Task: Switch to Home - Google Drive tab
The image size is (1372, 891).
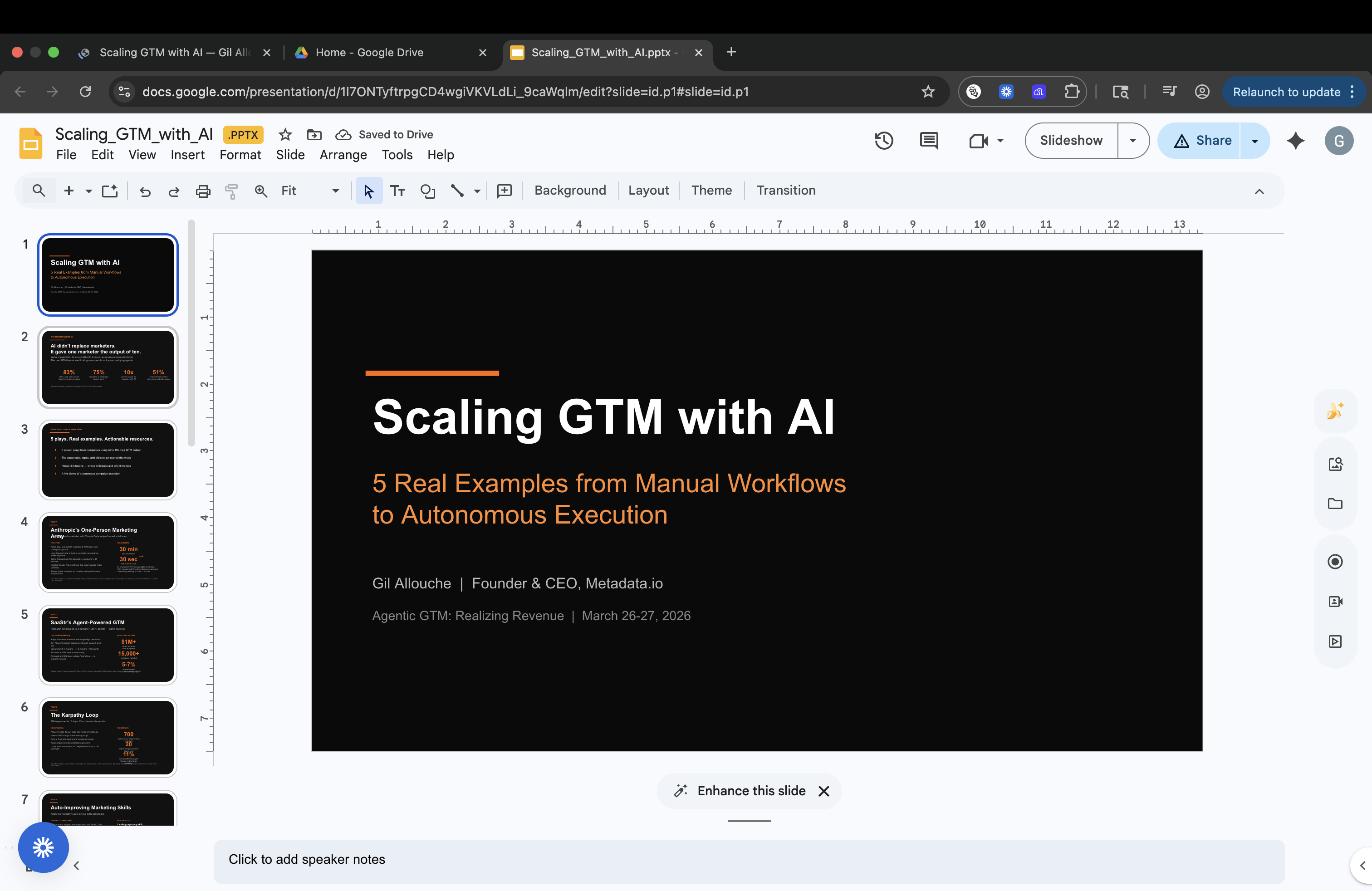Action: tap(369, 53)
